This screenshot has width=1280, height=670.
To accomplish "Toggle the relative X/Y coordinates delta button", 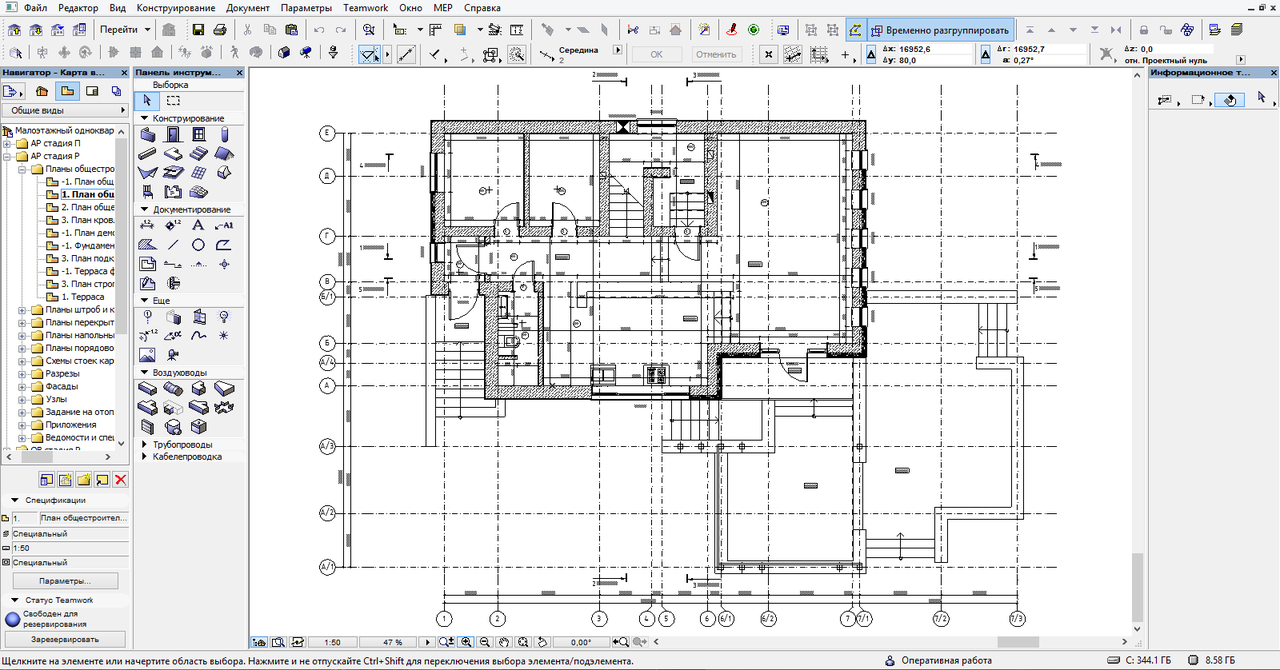I will [869, 53].
